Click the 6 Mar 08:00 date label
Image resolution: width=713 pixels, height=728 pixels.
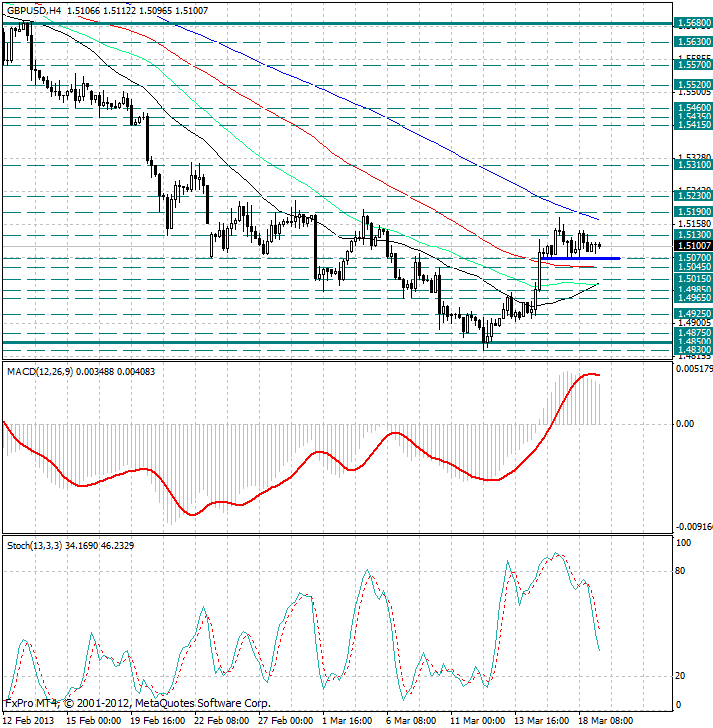coord(411,721)
